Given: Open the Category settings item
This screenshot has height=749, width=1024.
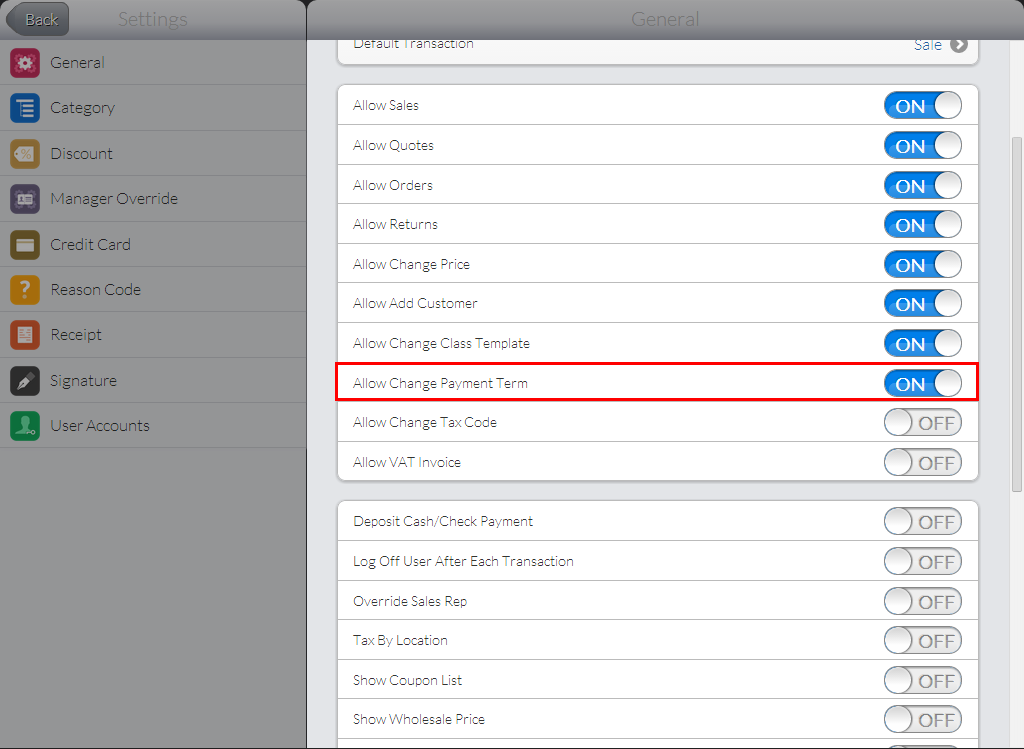Looking at the screenshot, I should coord(153,108).
